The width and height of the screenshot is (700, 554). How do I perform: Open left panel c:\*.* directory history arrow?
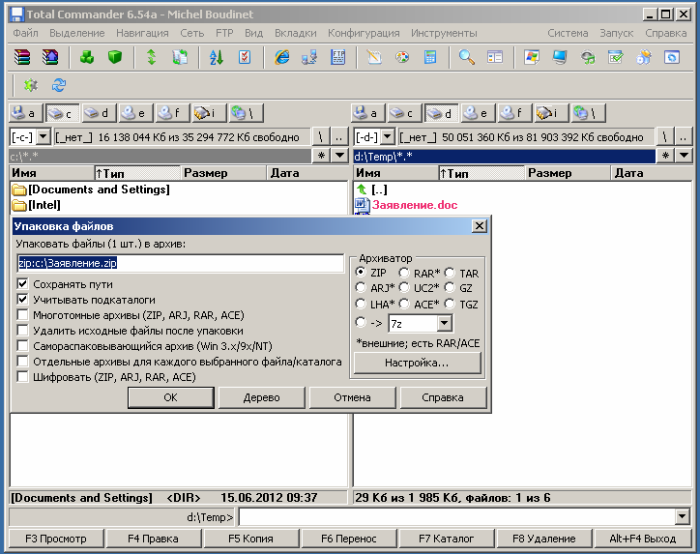pyautogui.click(x=340, y=155)
